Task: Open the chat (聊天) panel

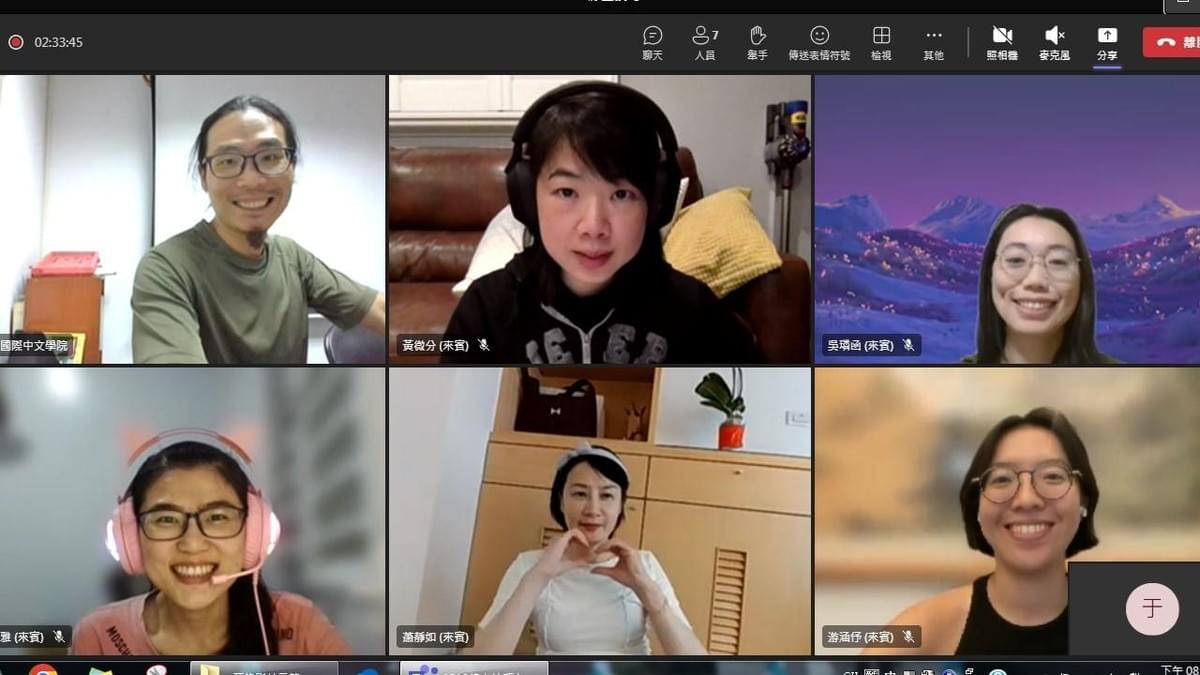Action: (x=653, y=43)
